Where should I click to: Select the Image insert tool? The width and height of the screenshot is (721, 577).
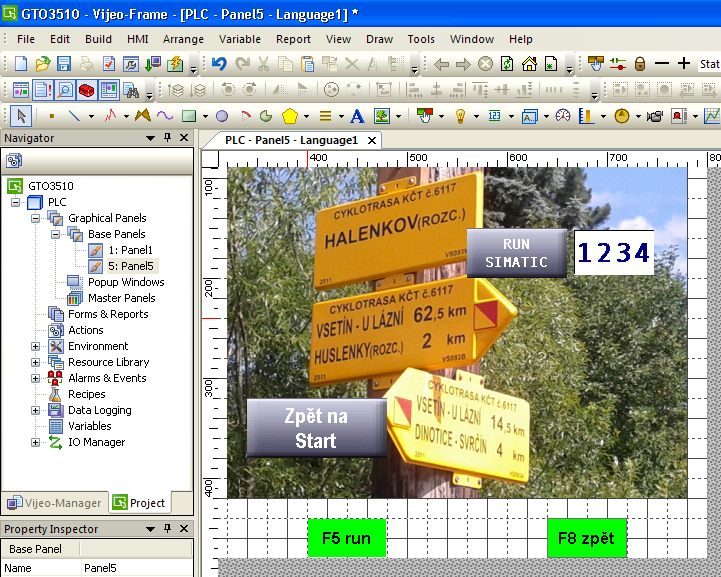pyautogui.click(x=382, y=116)
